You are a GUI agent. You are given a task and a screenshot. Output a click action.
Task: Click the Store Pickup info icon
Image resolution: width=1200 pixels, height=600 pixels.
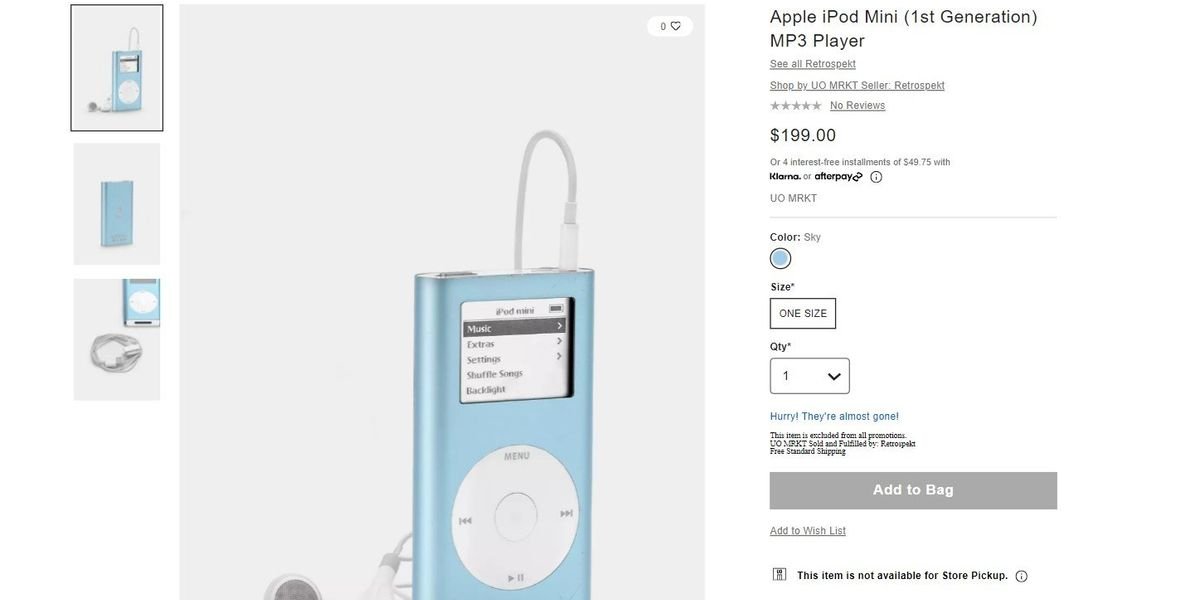point(1021,576)
